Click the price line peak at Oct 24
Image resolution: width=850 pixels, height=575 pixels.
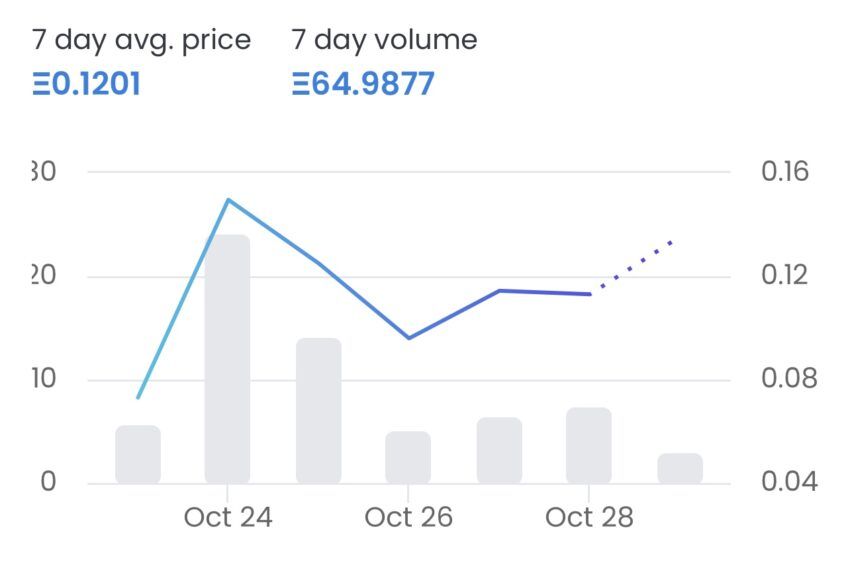coord(228,200)
